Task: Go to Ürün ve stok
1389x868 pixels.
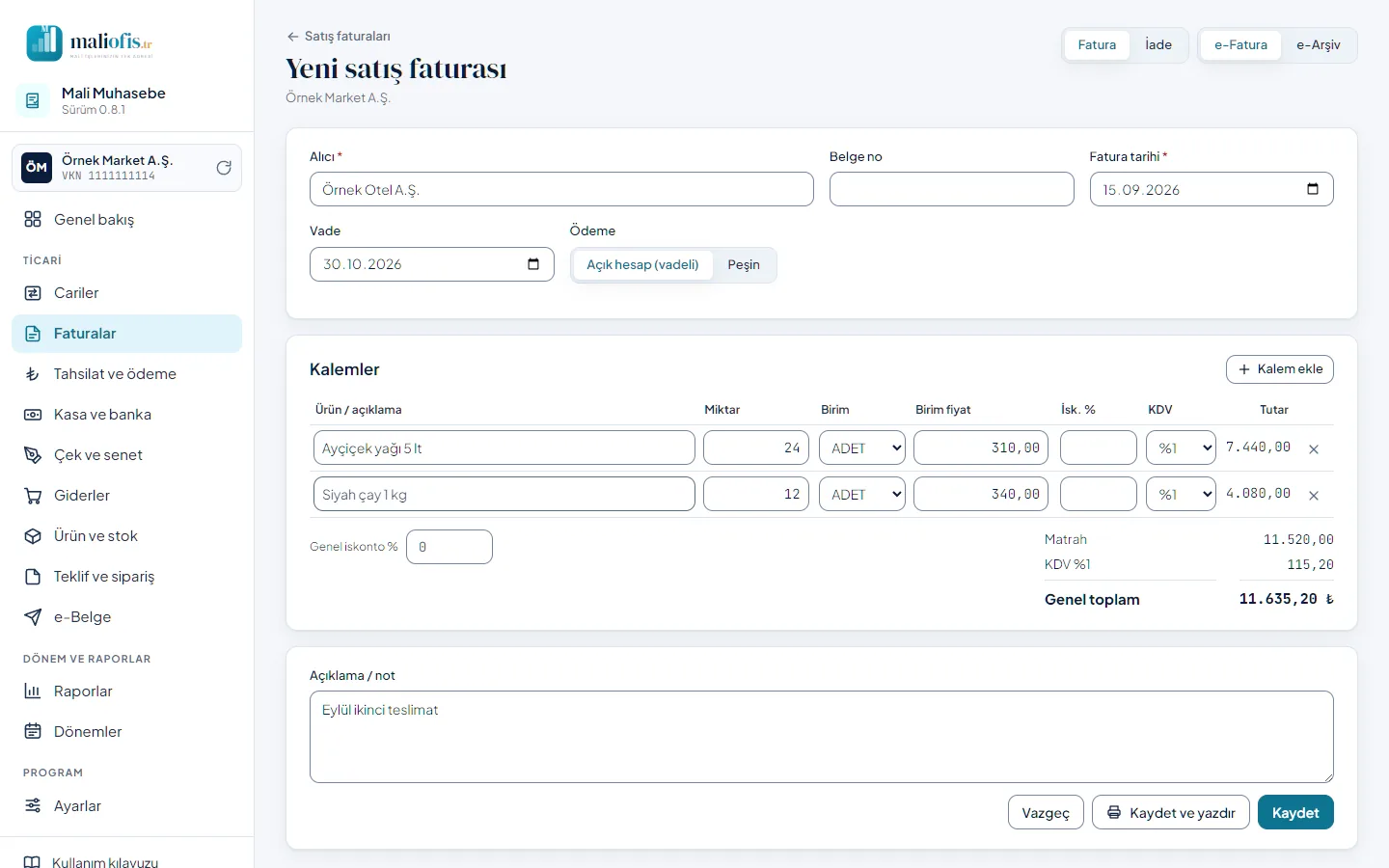Action: (x=126, y=536)
